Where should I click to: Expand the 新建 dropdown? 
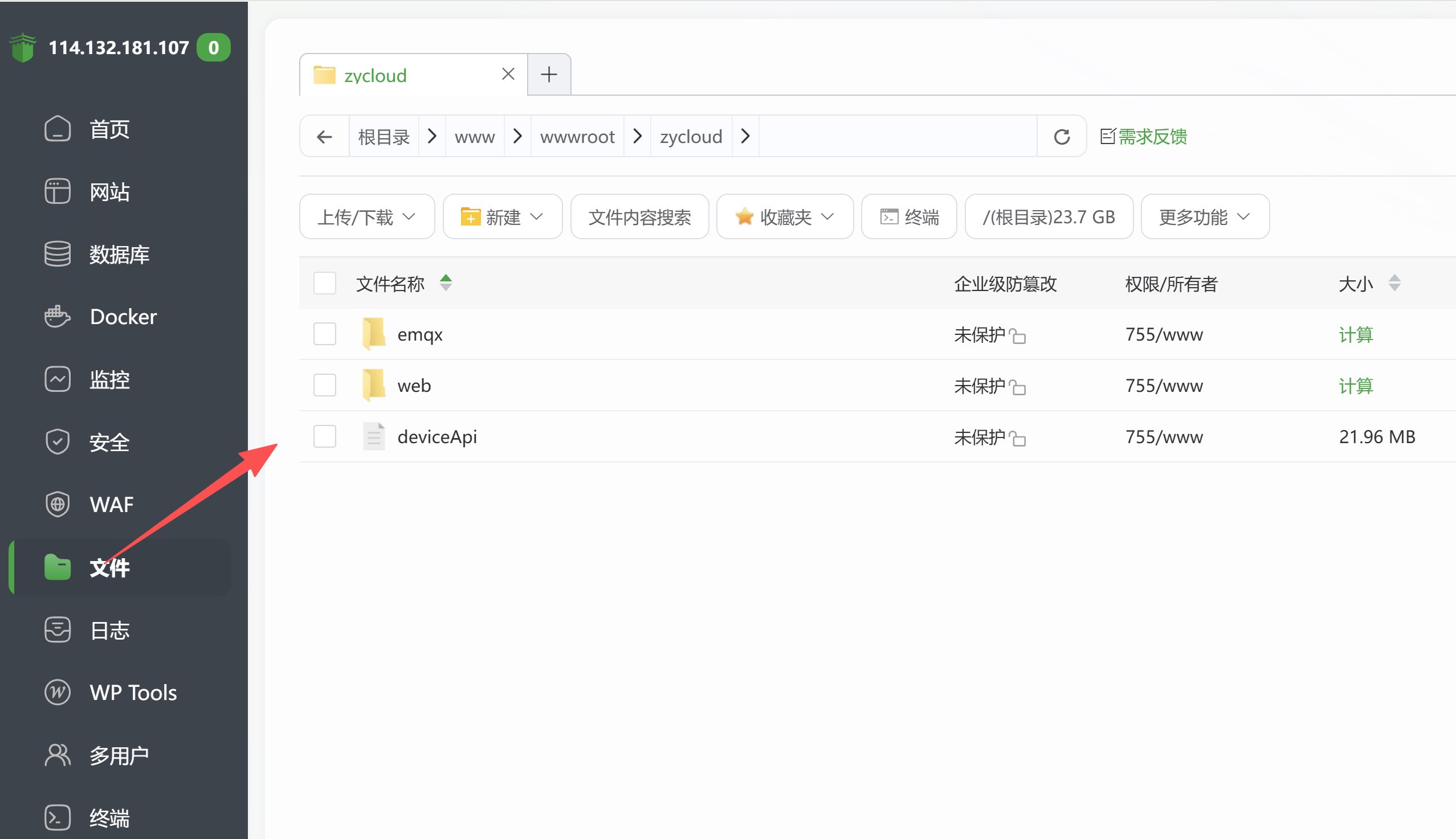click(x=502, y=216)
